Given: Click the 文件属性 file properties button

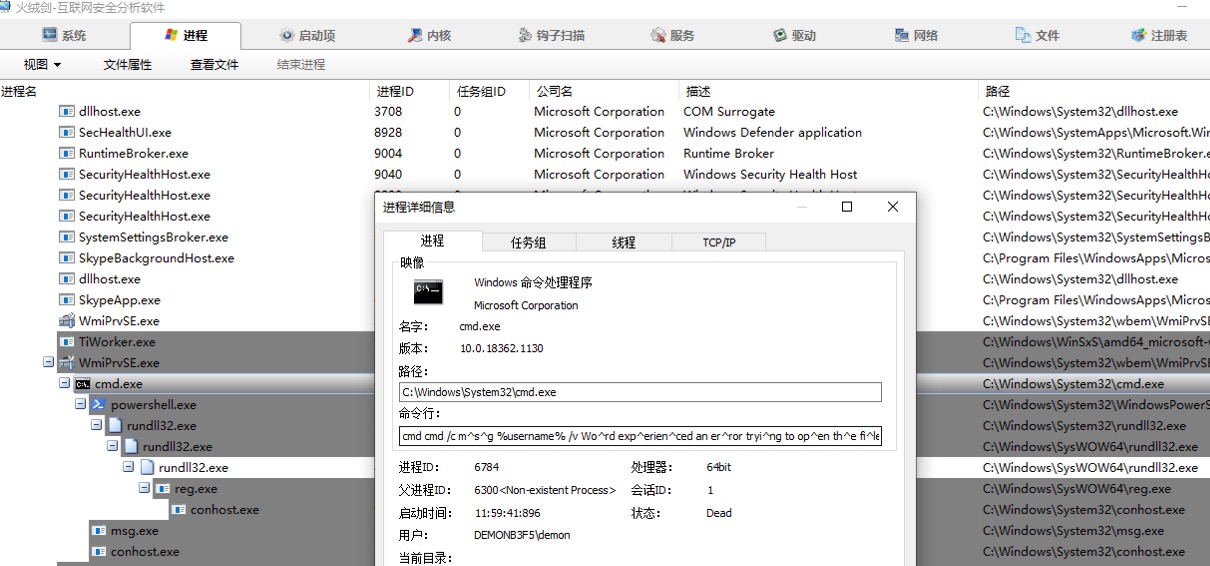Looking at the screenshot, I should tap(127, 64).
